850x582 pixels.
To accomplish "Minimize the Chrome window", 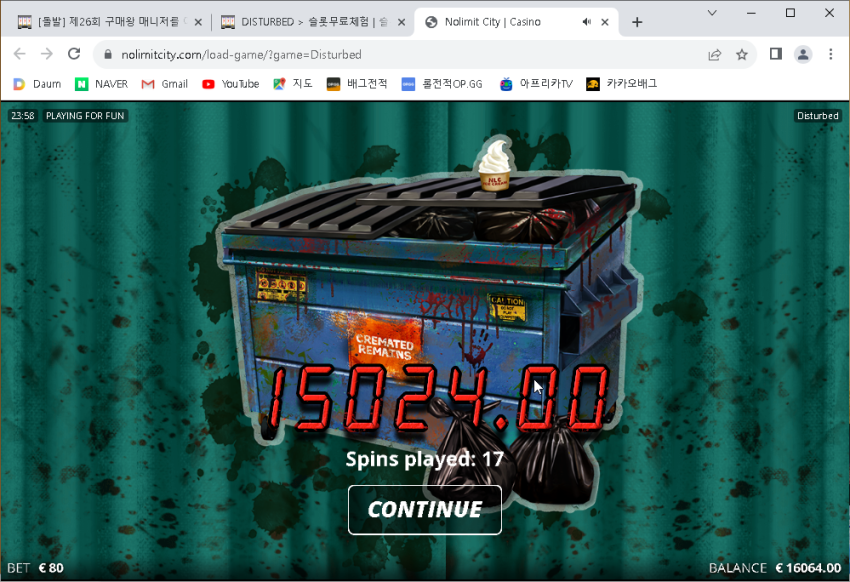I will 751,12.
